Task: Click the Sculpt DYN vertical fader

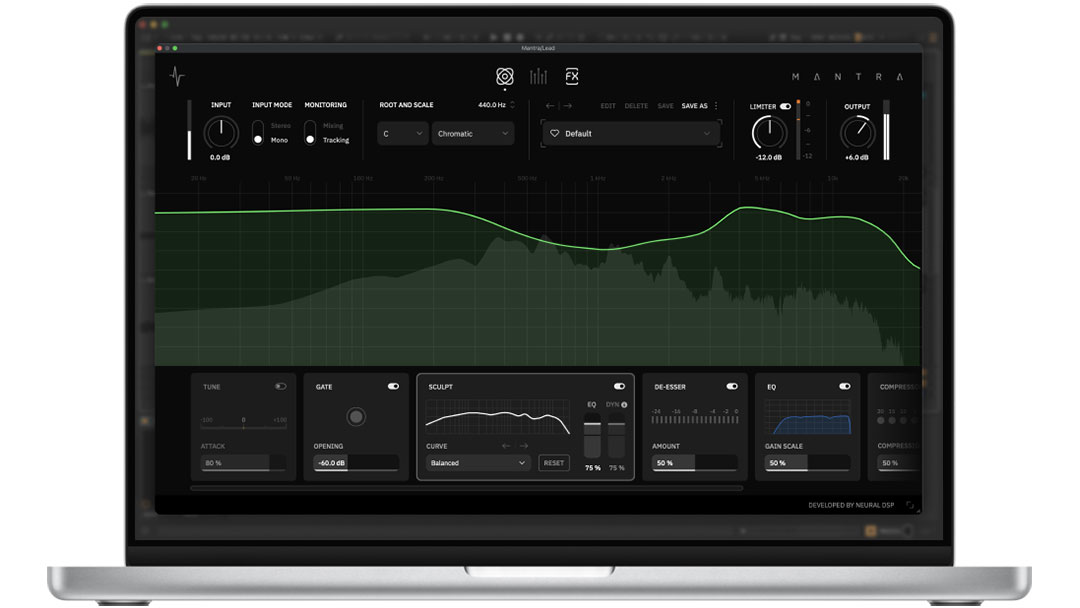Action: click(616, 436)
